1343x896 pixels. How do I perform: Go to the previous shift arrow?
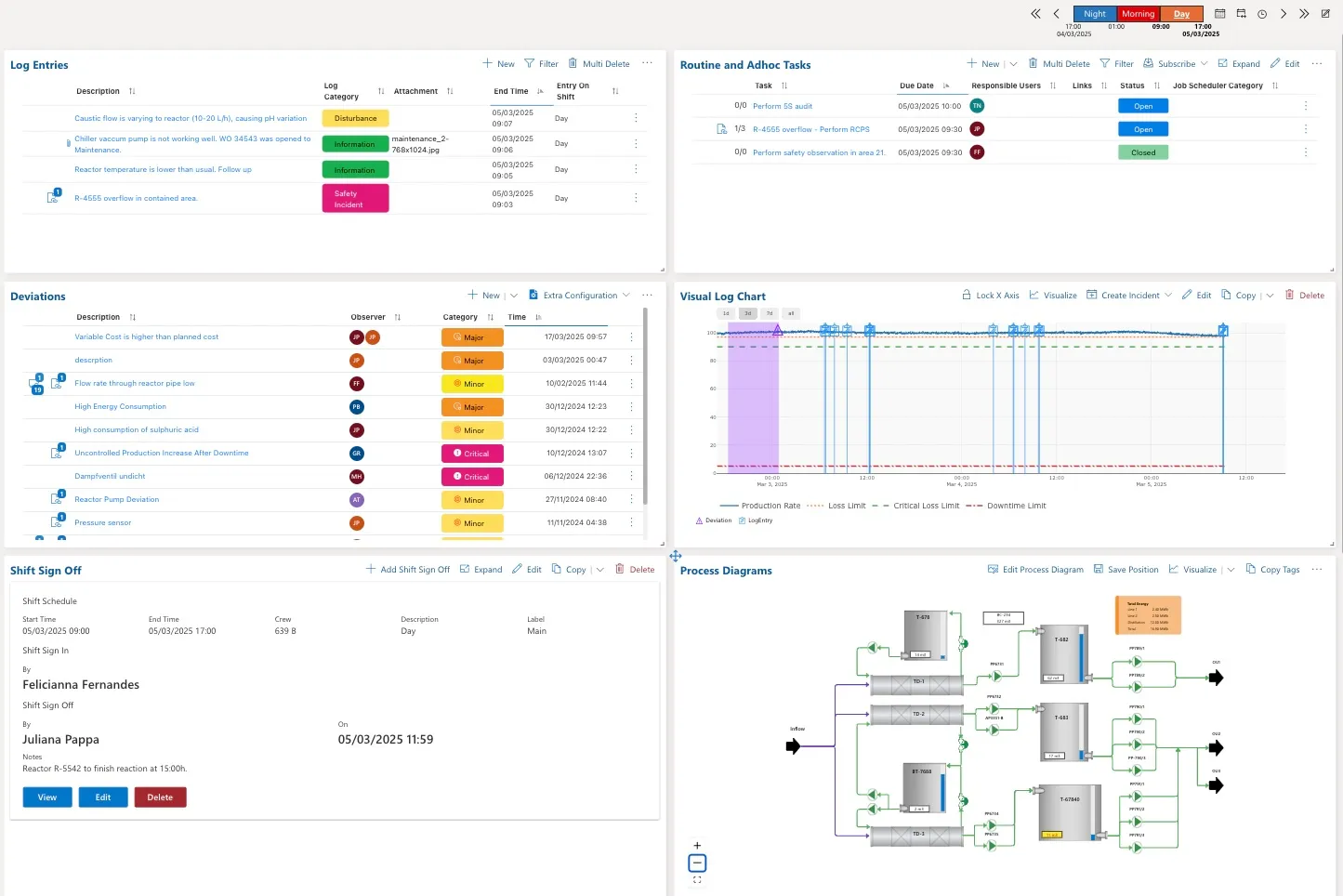(x=1057, y=14)
